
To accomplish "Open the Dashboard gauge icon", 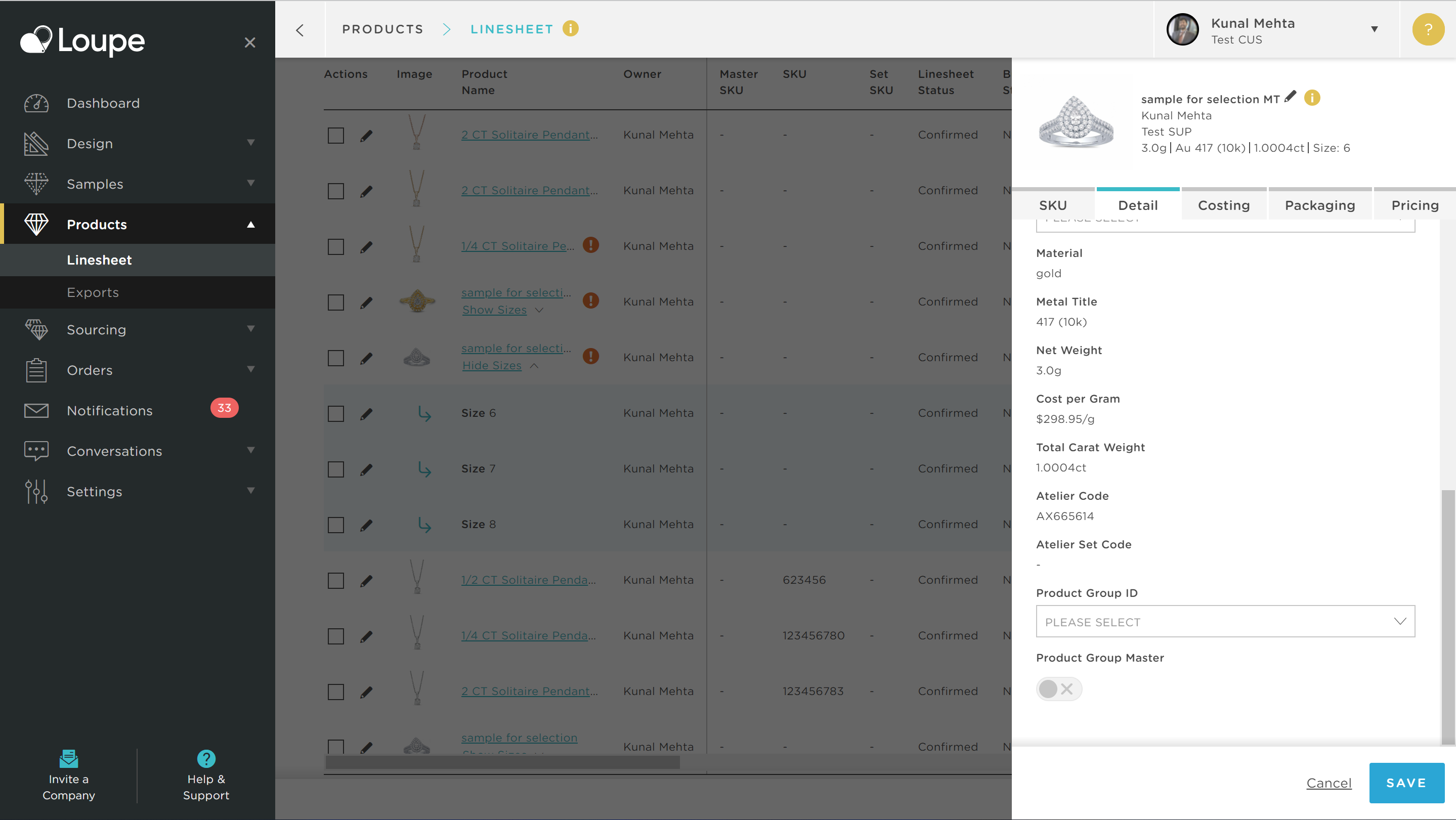I will pyautogui.click(x=36, y=103).
